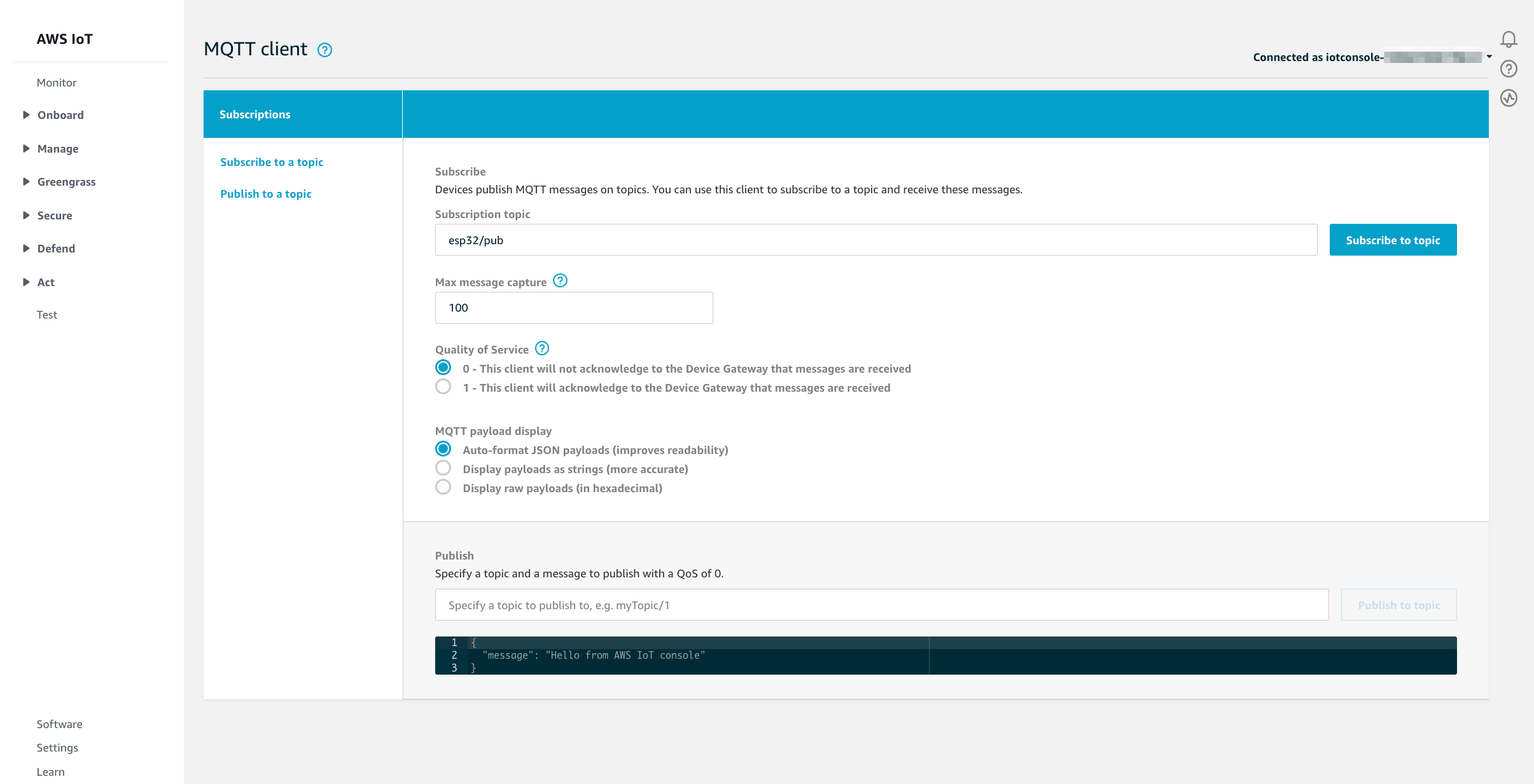This screenshot has width=1534, height=784.
Task: Select Display raw payloads in hexadecimal
Action: click(443, 487)
